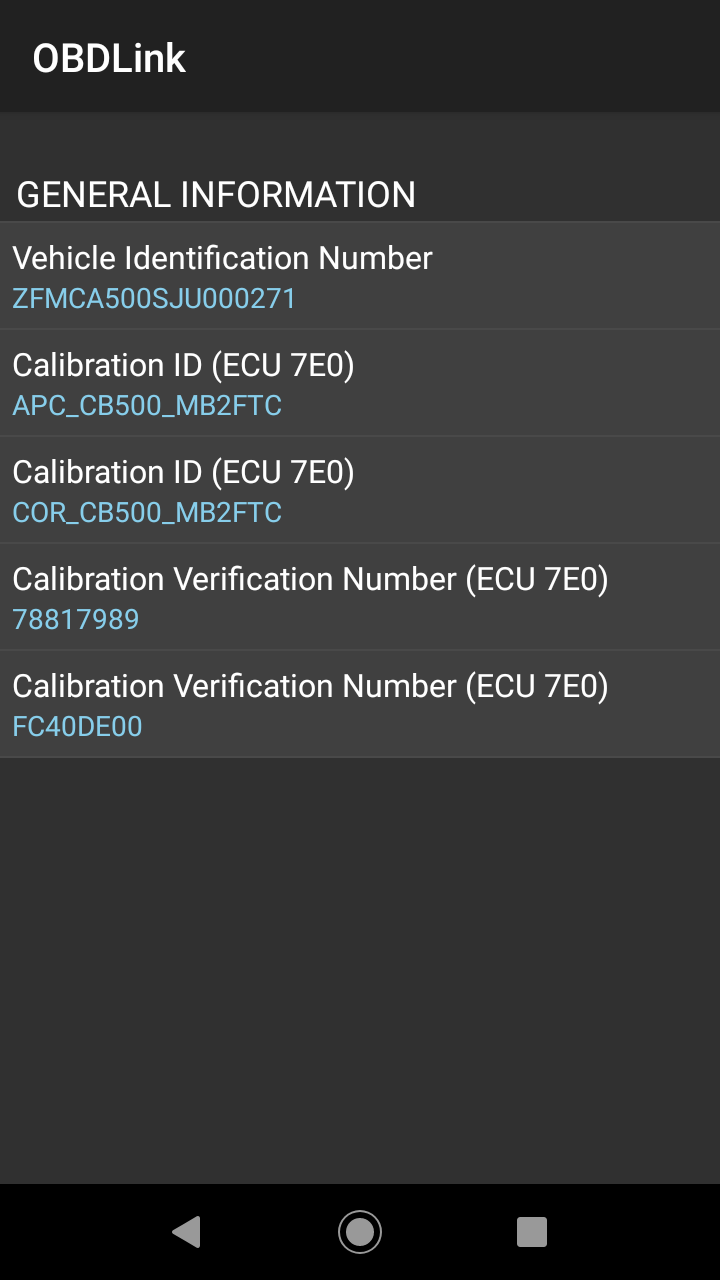
Task: Tap the empty area below the information list
Action: click(x=360, y=960)
